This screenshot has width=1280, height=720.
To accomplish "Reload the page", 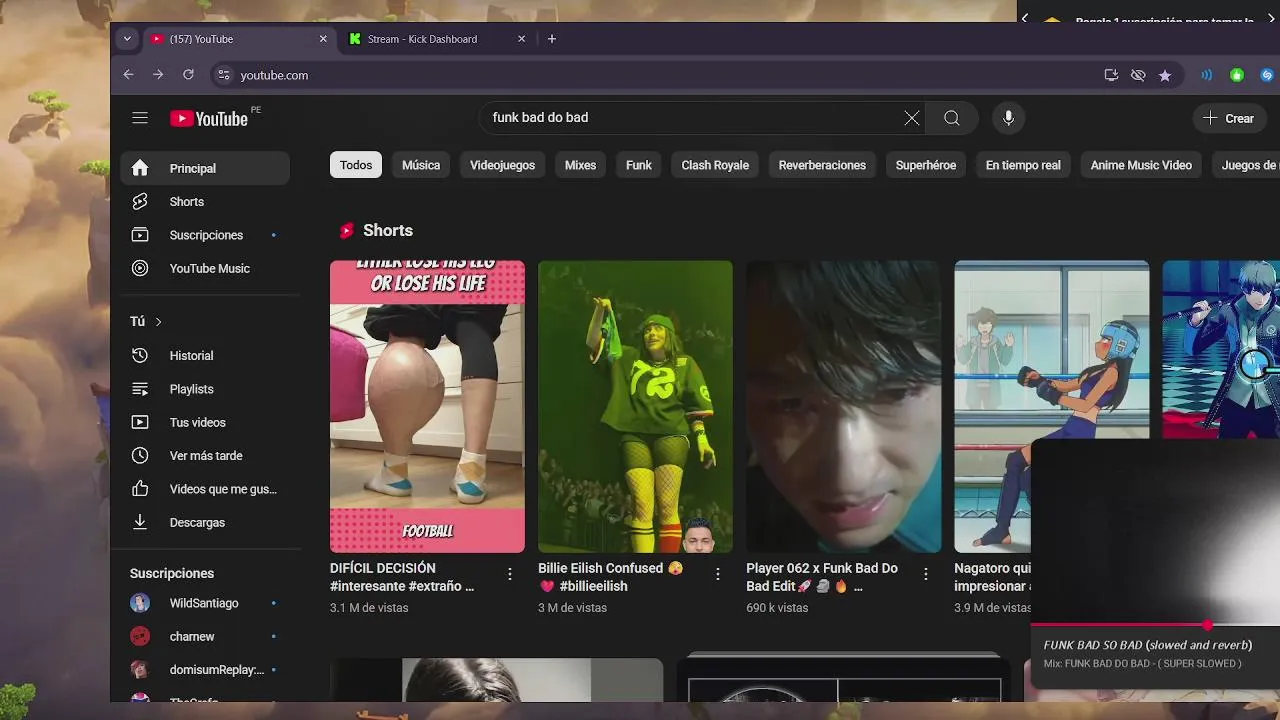I will click(x=188, y=75).
